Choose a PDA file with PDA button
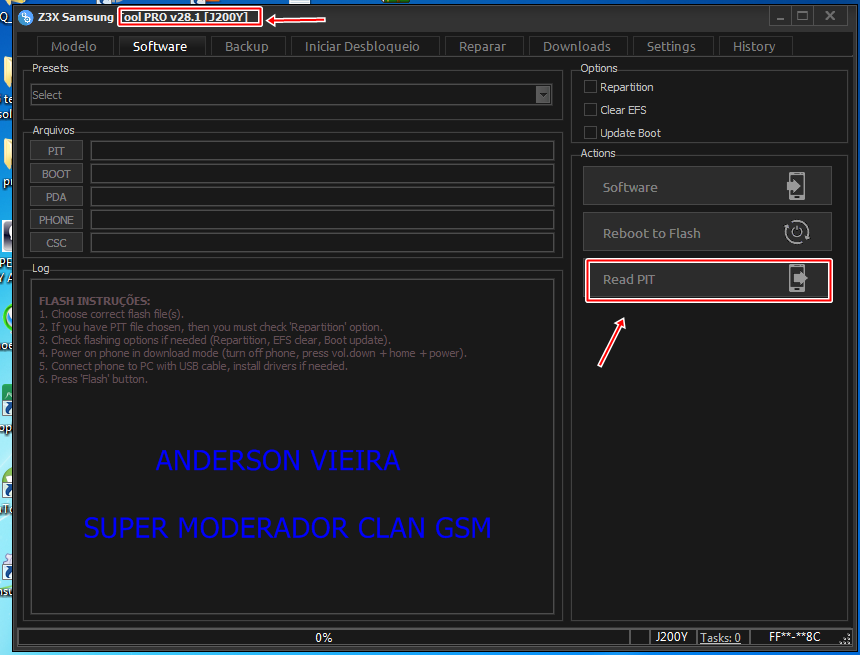 (56, 196)
